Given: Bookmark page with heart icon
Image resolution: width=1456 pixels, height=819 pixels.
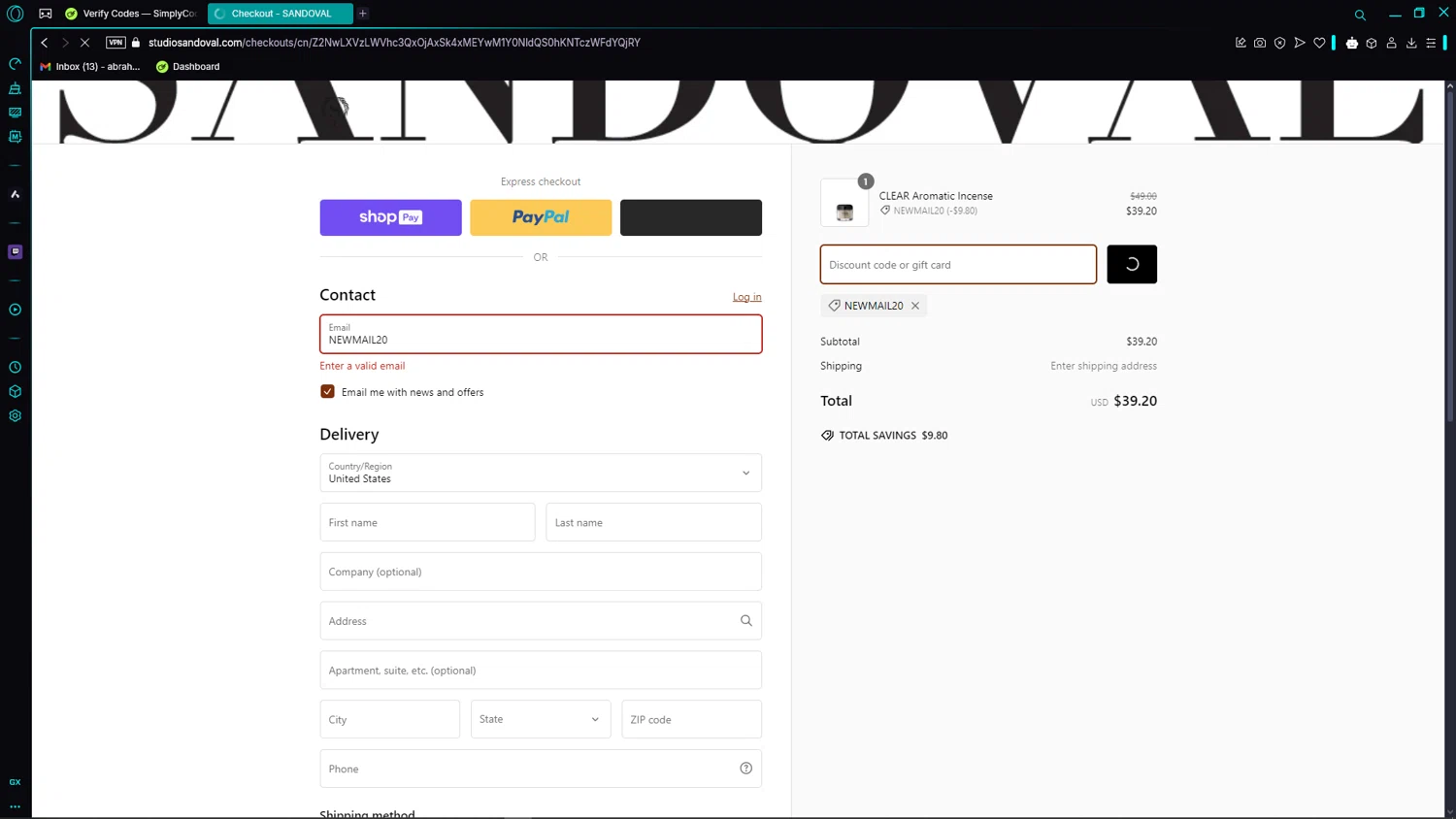Looking at the screenshot, I should [x=1319, y=43].
